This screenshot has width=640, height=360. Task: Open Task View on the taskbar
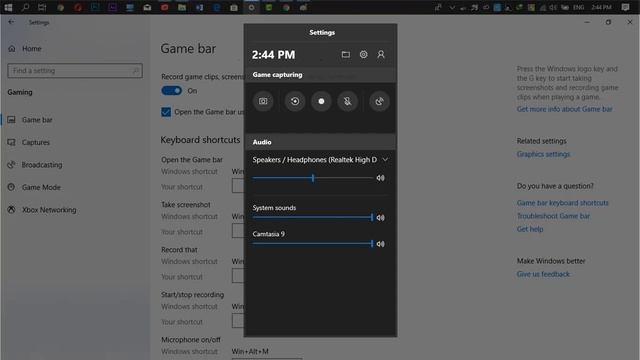[x=42, y=7]
